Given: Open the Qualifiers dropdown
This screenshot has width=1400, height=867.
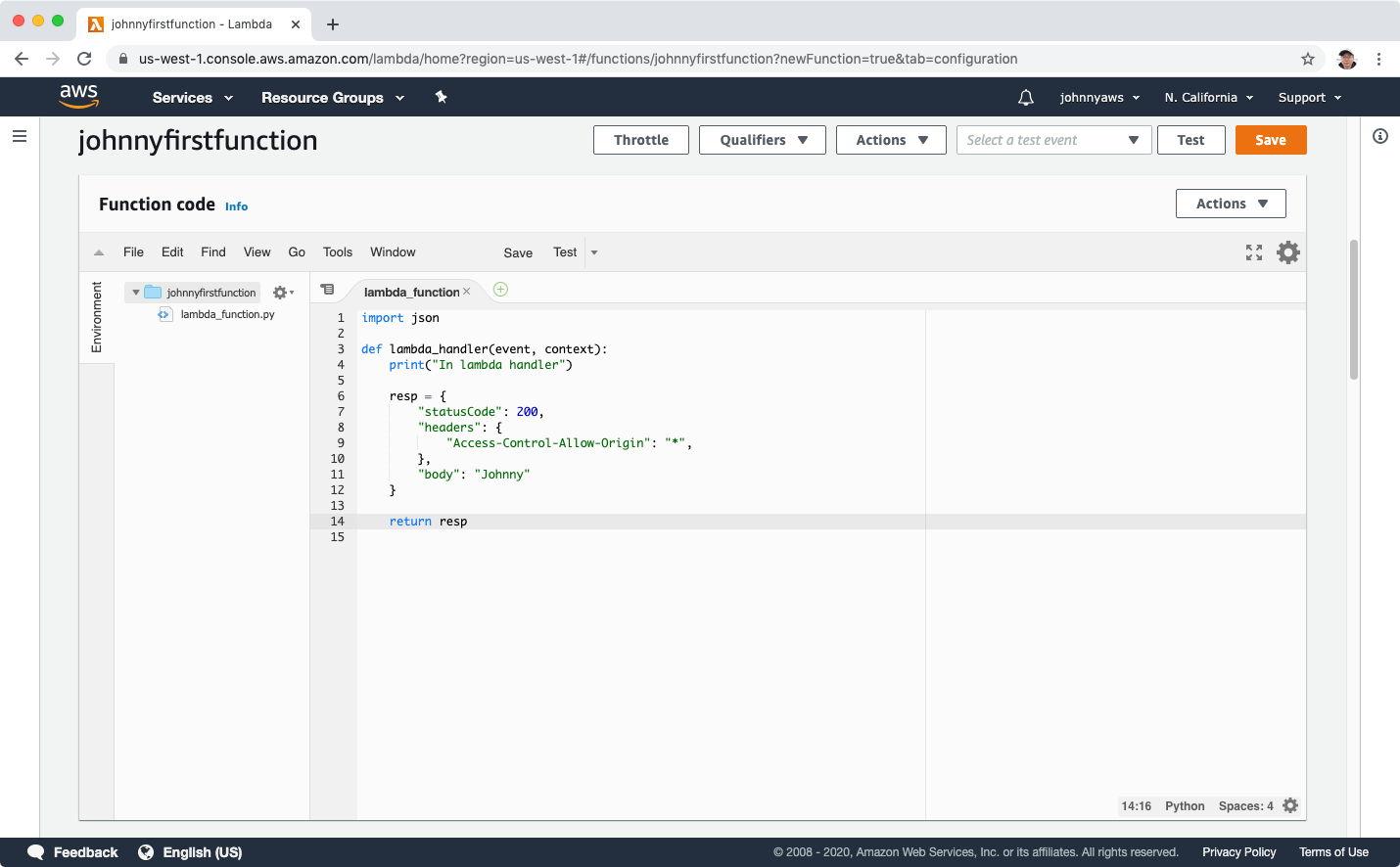Looking at the screenshot, I should 763,140.
